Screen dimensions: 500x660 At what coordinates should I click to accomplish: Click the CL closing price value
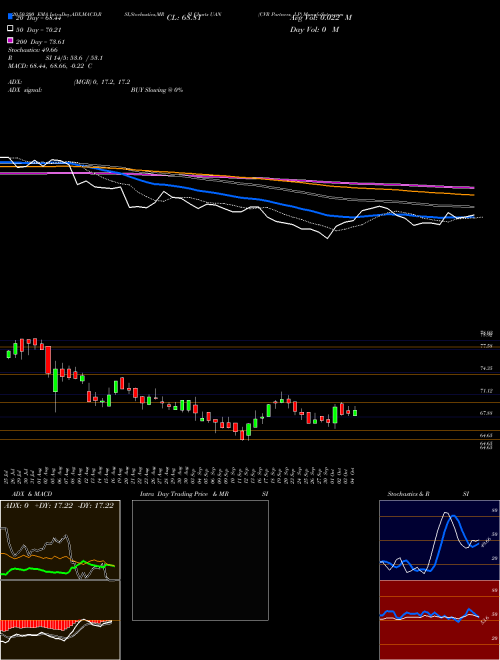pyautogui.click(x=184, y=18)
